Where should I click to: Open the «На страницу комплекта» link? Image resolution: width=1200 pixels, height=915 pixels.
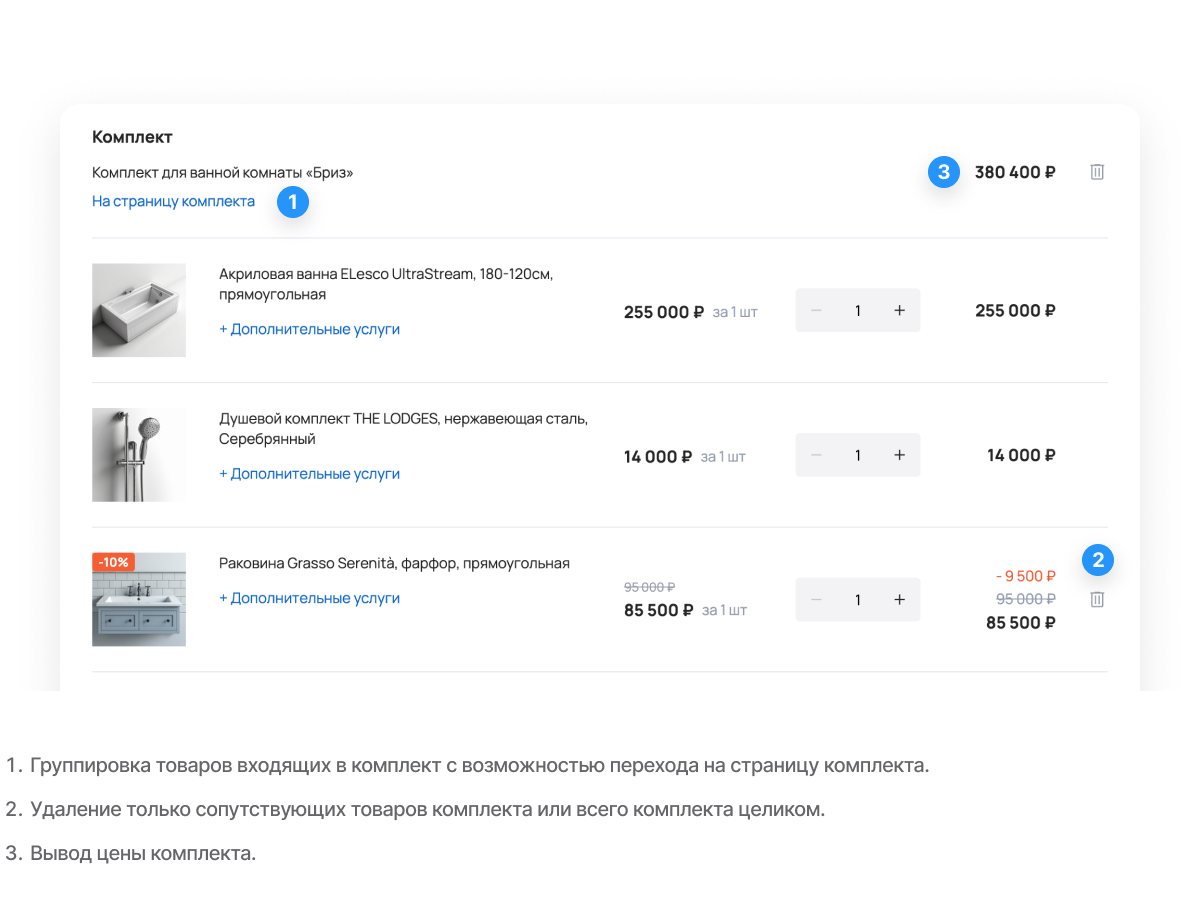[x=173, y=201]
